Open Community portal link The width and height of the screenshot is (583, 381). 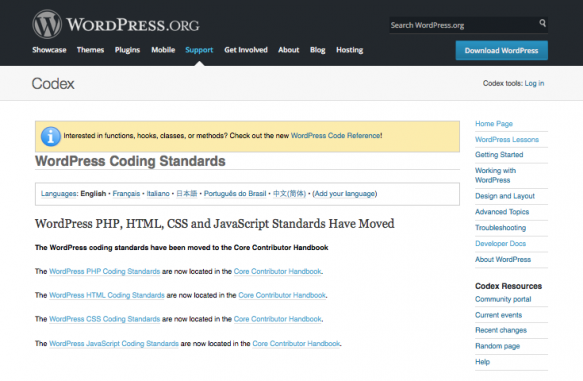[x=503, y=299]
